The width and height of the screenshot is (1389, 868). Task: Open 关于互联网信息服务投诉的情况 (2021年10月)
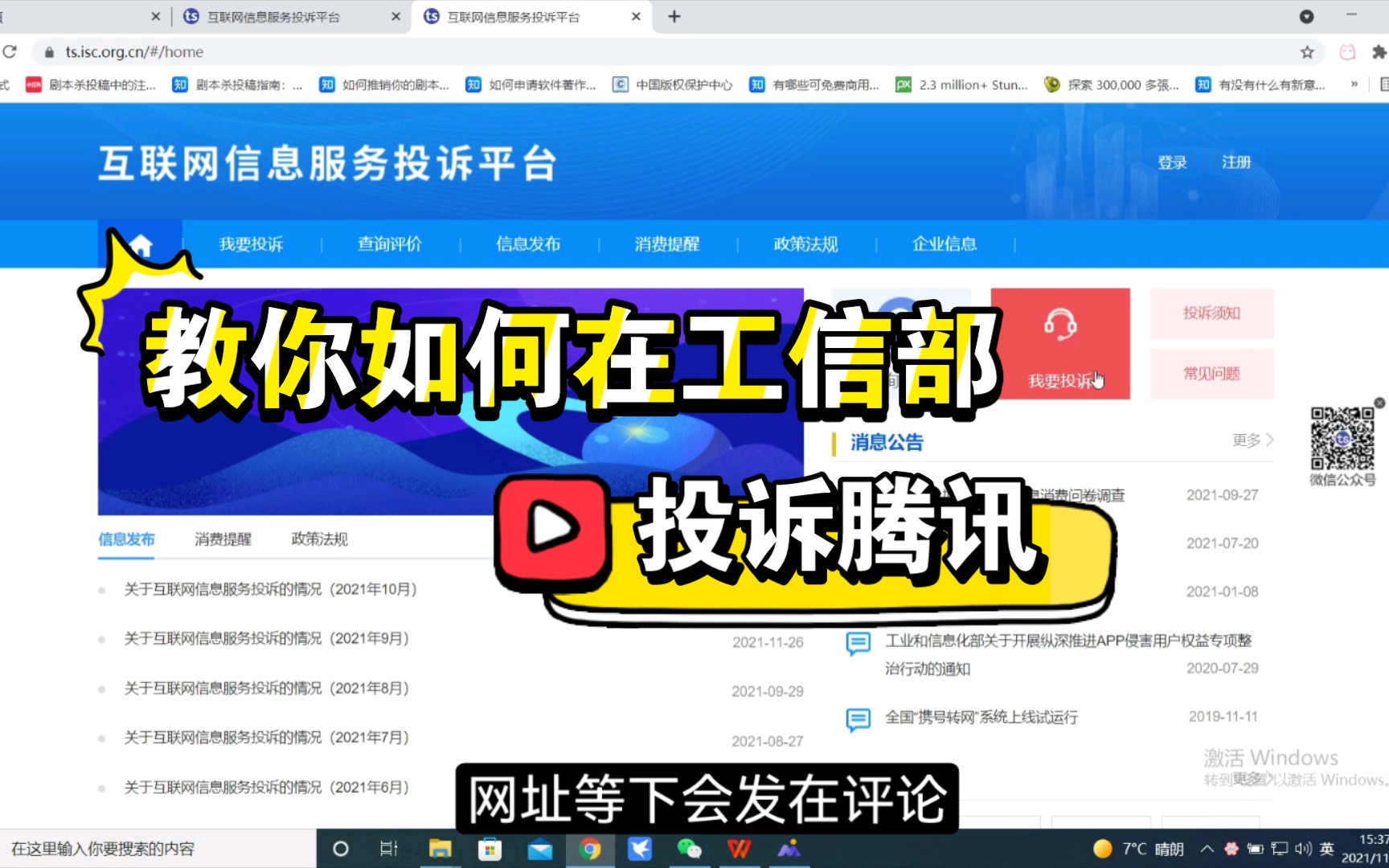point(270,590)
